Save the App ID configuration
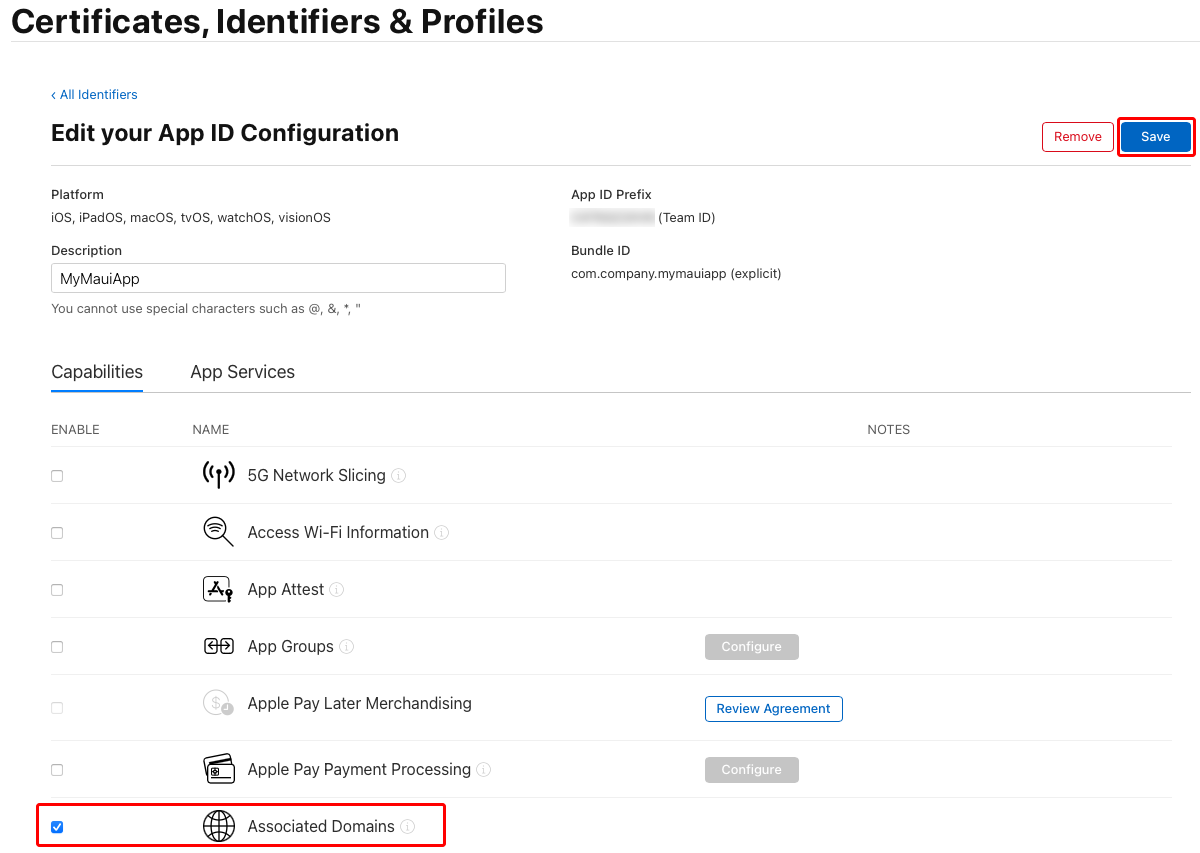The image size is (1200, 853). 1155,136
